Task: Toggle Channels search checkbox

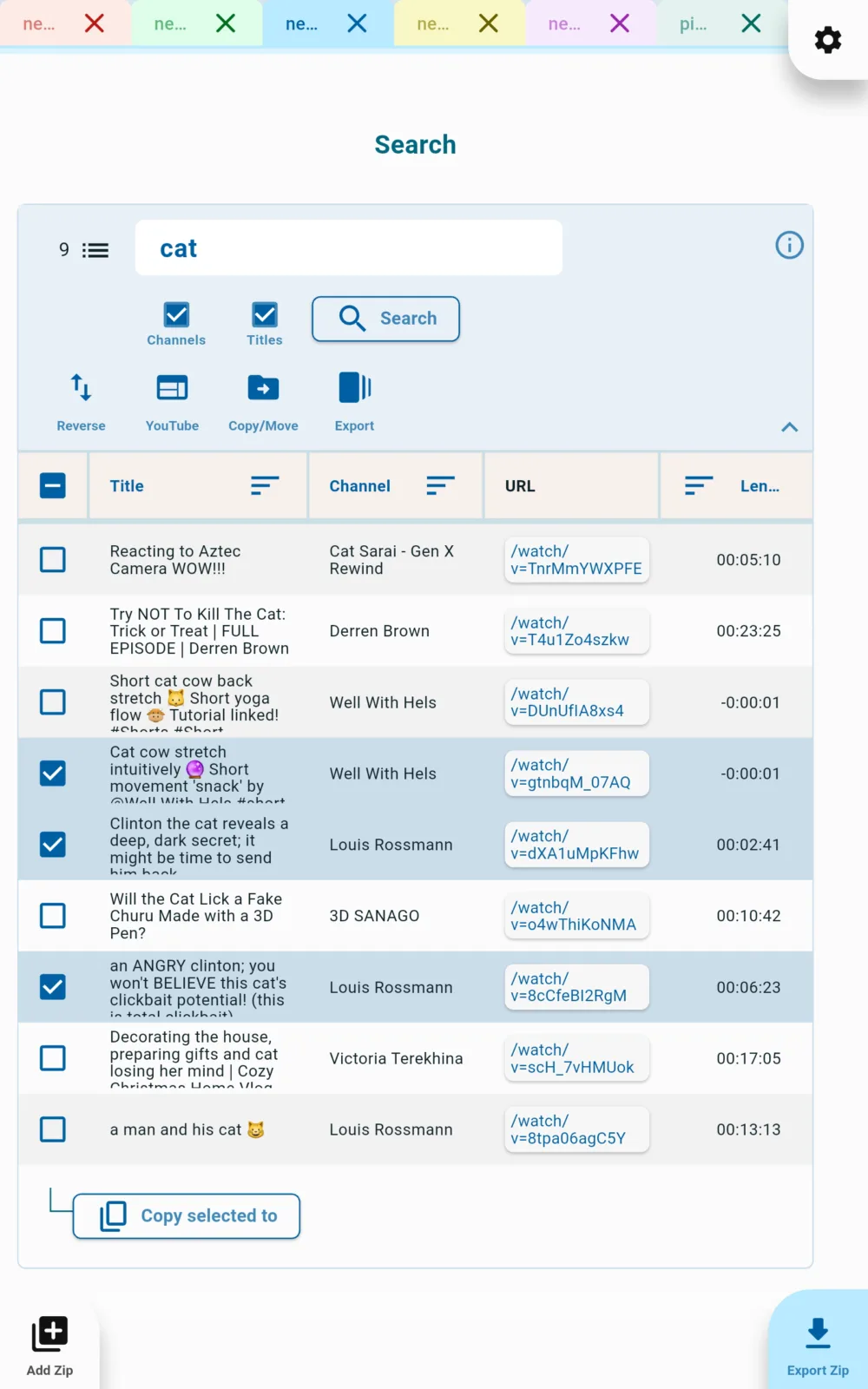Action: tap(176, 314)
